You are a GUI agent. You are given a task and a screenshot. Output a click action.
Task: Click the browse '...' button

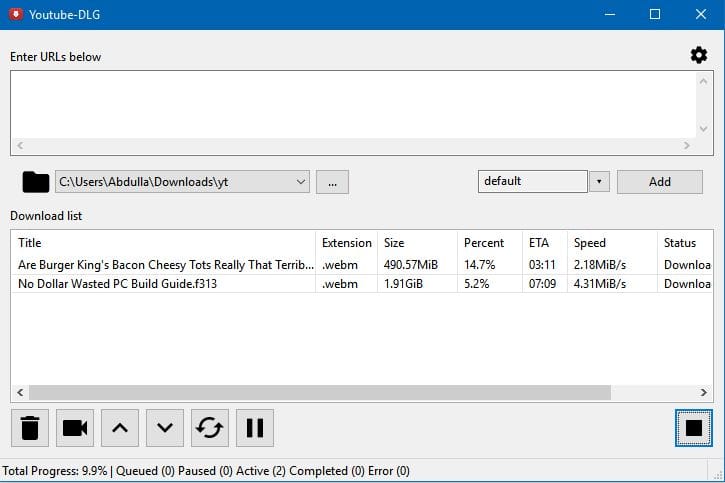pyautogui.click(x=332, y=182)
